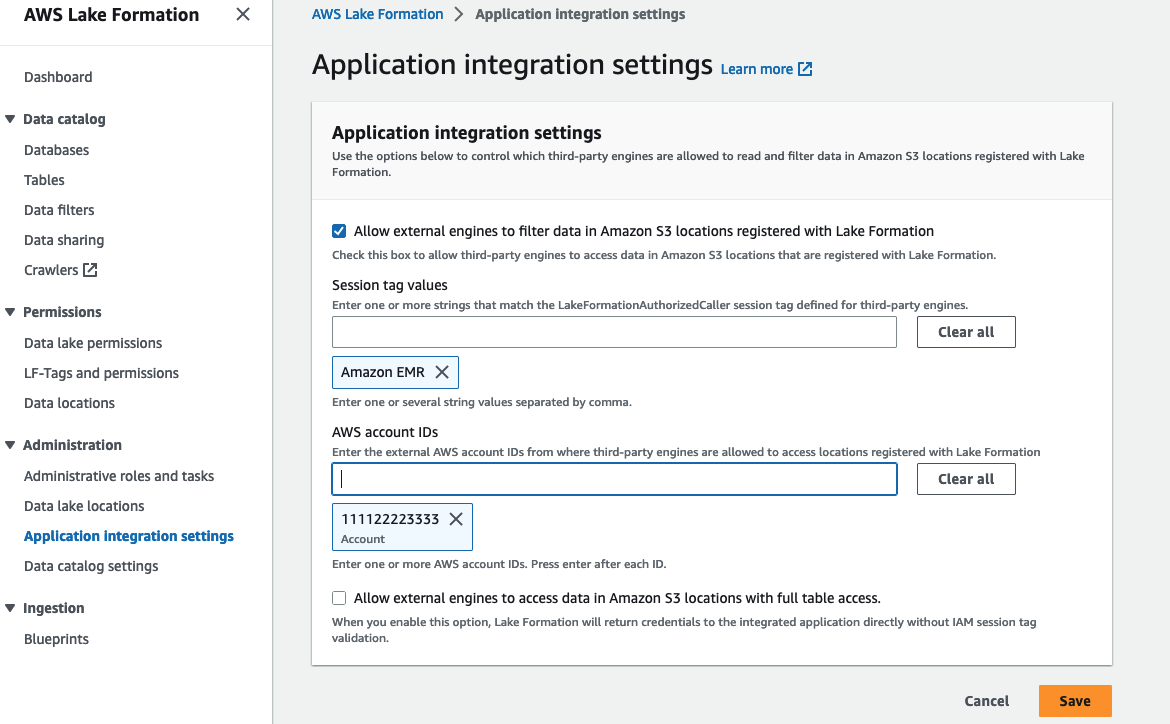1170x724 pixels.
Task: Remove account 111122223333 from the list
Action: [456, 519]
